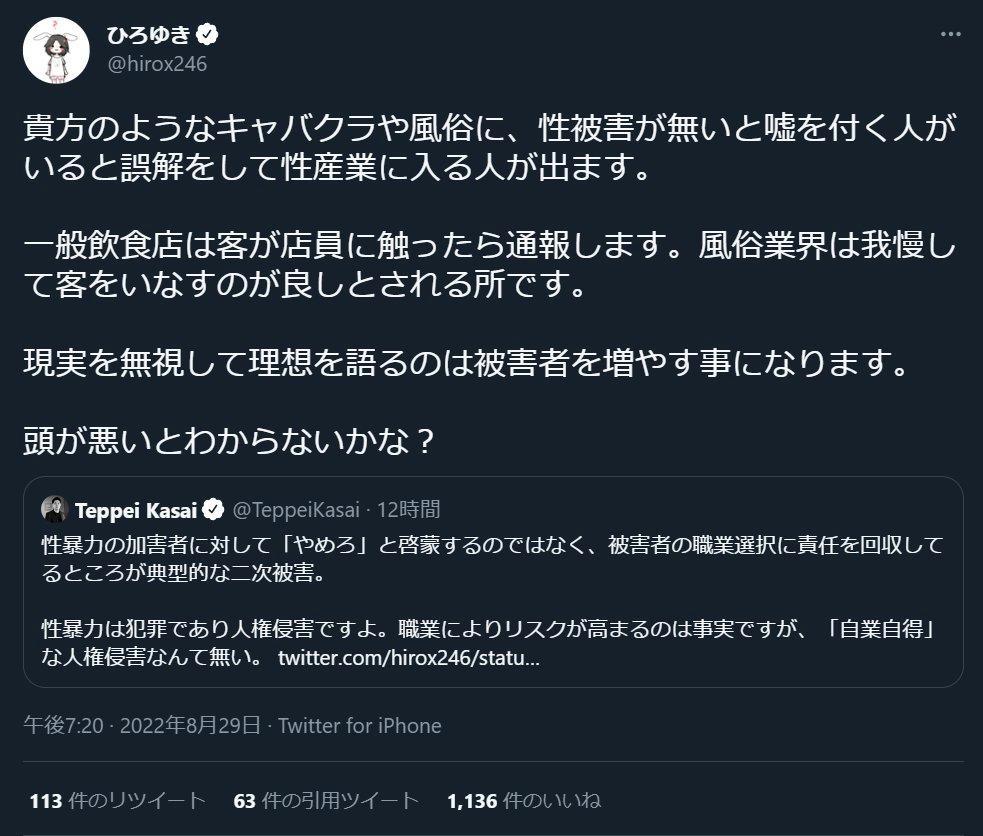The image size is (983, 836).
Task: Open the twitter.com/hirox246/statu… link
Action: [409, 658]
